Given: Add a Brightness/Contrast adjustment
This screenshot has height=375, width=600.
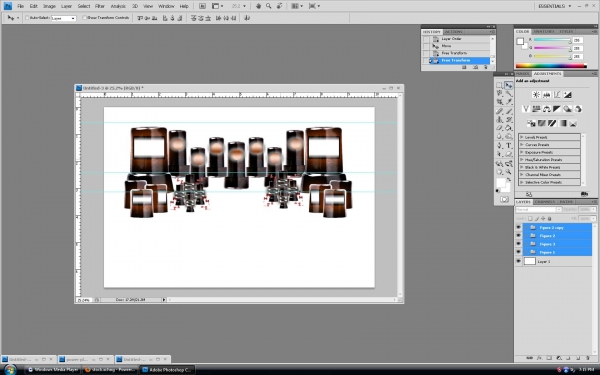Looking at the screenshot, I should click(x=536, y=95).
